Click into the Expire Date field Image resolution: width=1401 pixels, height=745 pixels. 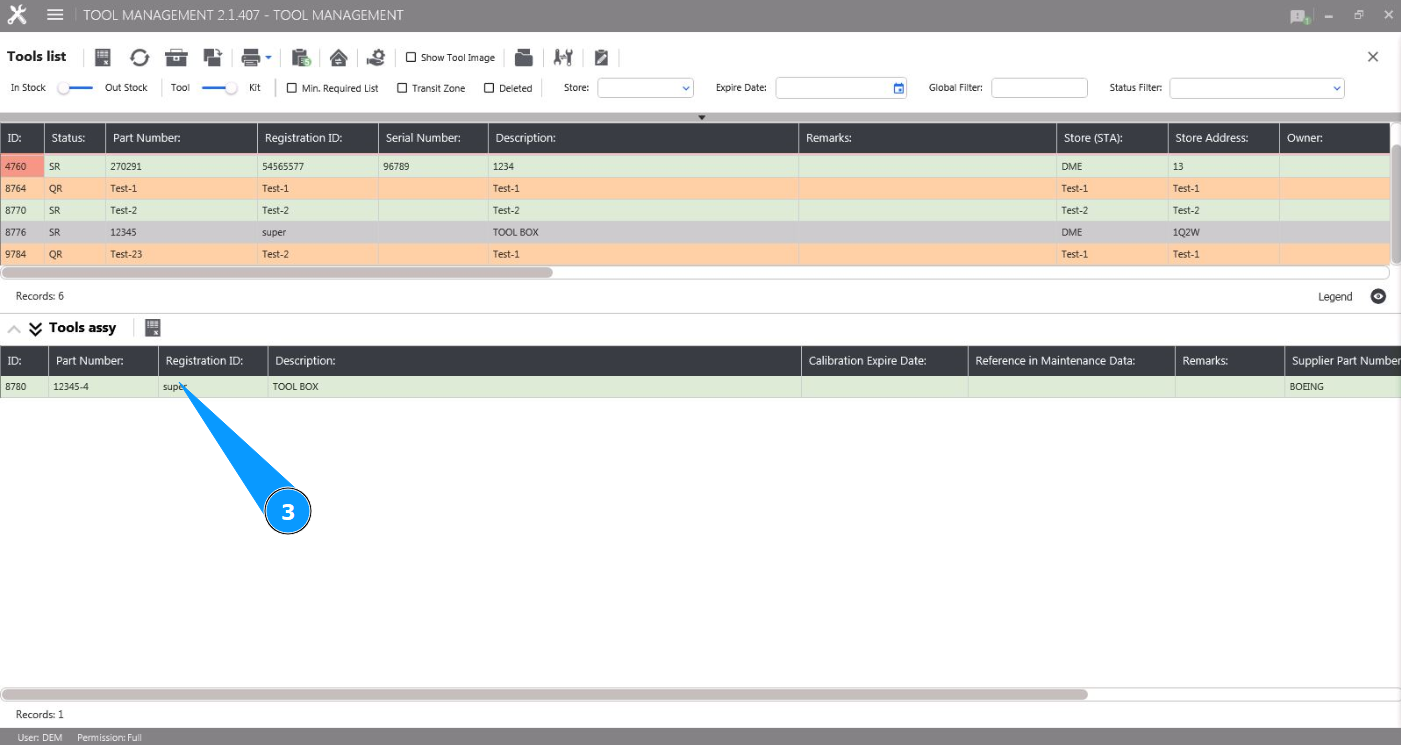tap(834, 88)
